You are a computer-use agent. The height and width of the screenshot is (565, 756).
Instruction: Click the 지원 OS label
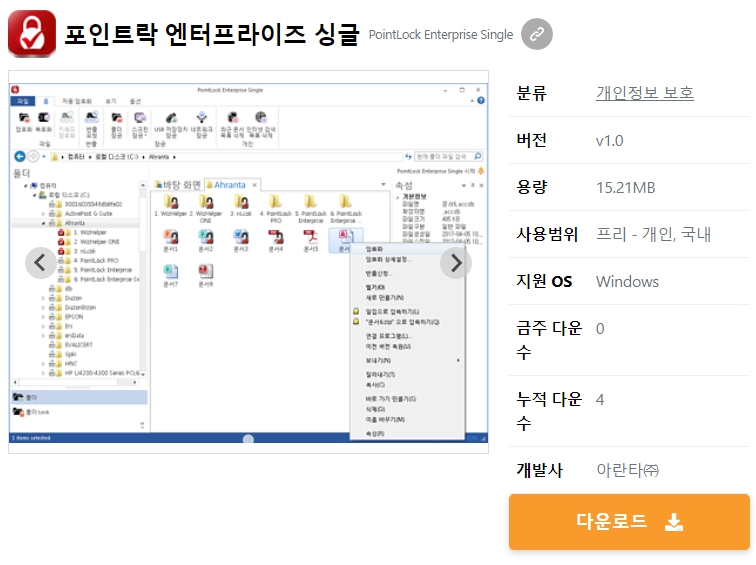[x=544, y=281]
